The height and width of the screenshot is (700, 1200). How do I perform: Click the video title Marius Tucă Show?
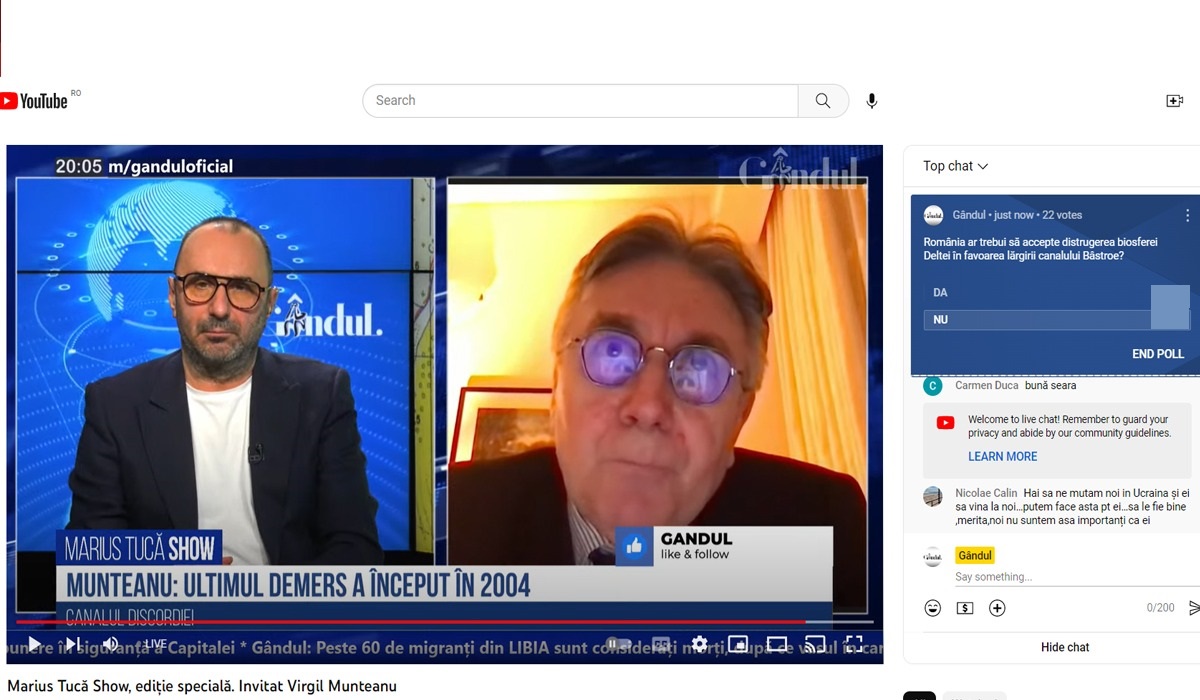click(202, 686)
